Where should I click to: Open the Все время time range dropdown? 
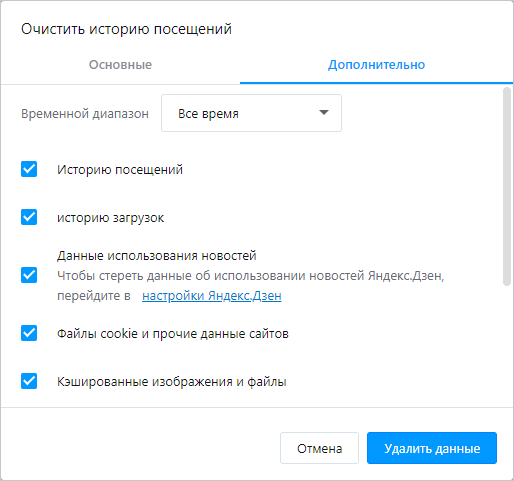(x=251, y=113)
